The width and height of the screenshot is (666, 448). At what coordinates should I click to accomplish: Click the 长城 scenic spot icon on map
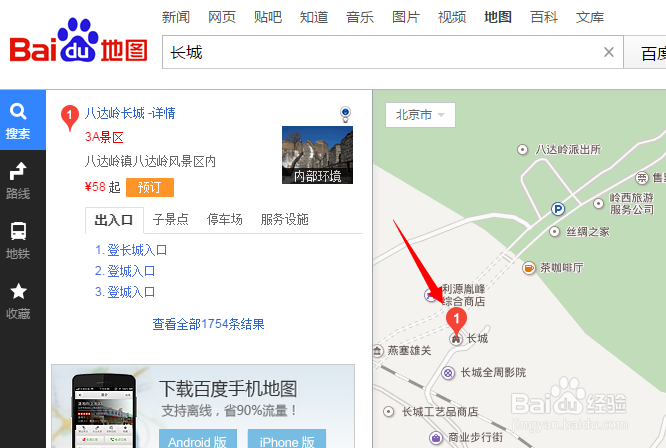pyautogui.click(x=456, y=339)
